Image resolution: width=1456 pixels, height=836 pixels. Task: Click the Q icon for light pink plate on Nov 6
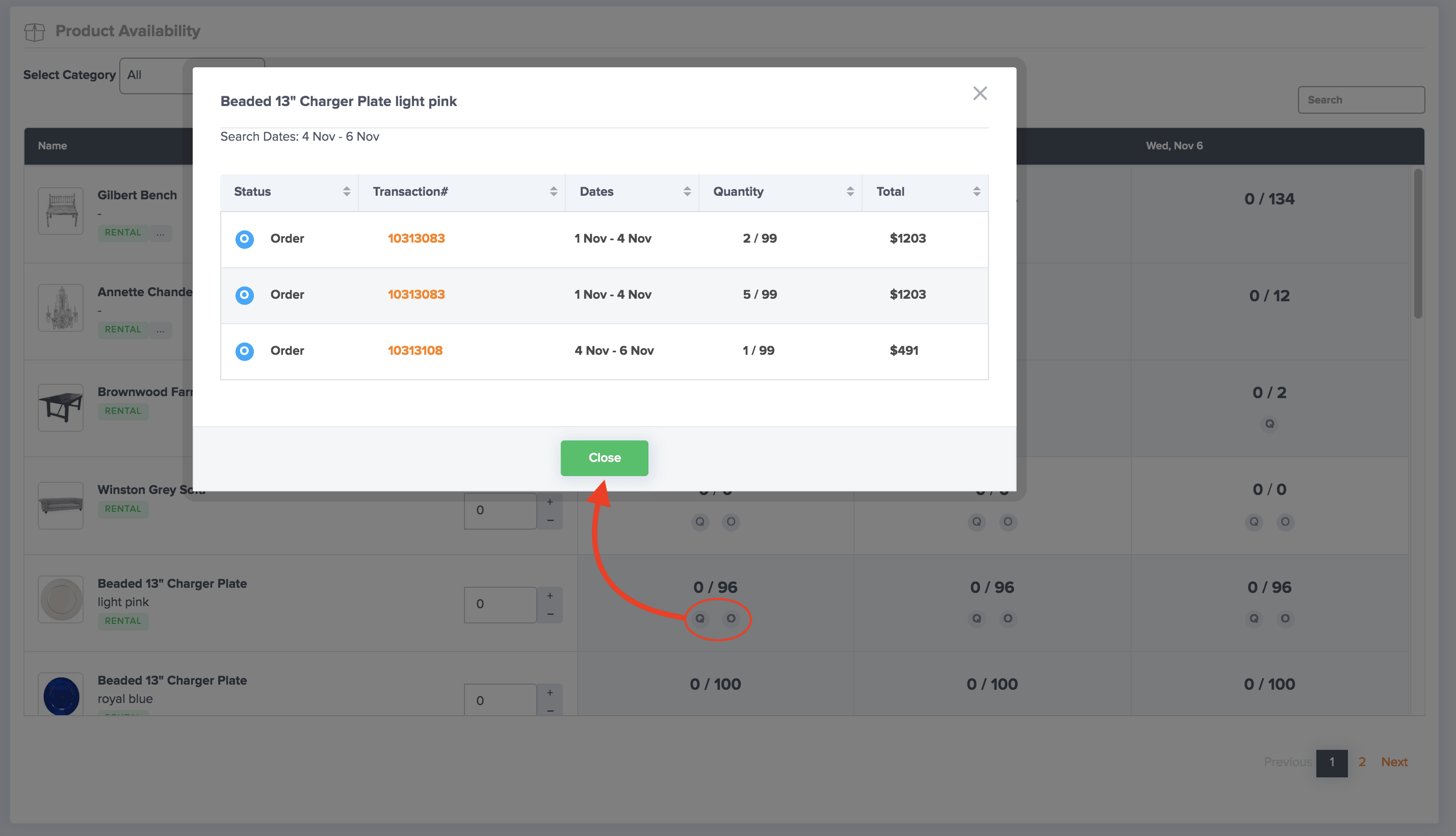(x=1254, y=619)
